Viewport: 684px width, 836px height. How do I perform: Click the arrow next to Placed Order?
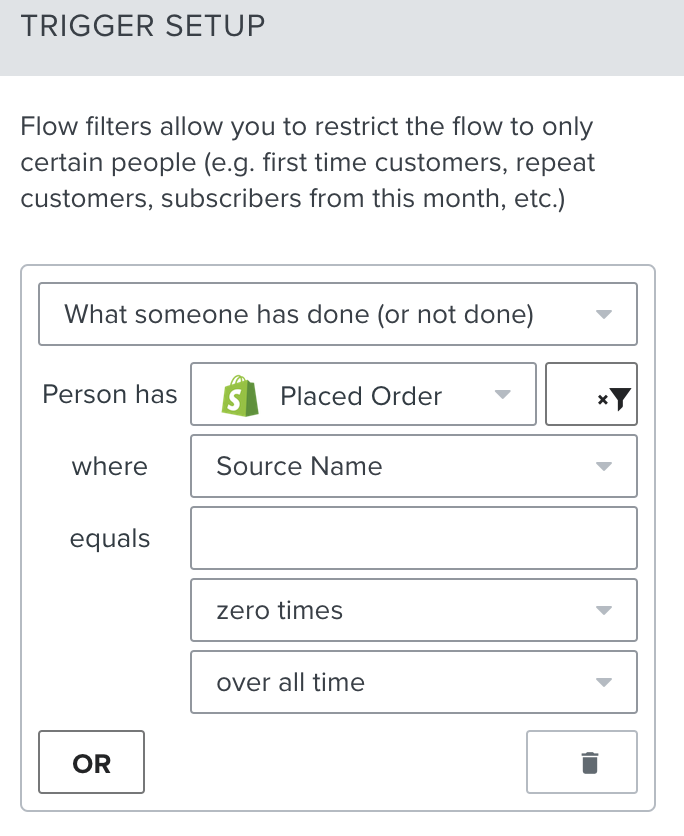point(503,395)
